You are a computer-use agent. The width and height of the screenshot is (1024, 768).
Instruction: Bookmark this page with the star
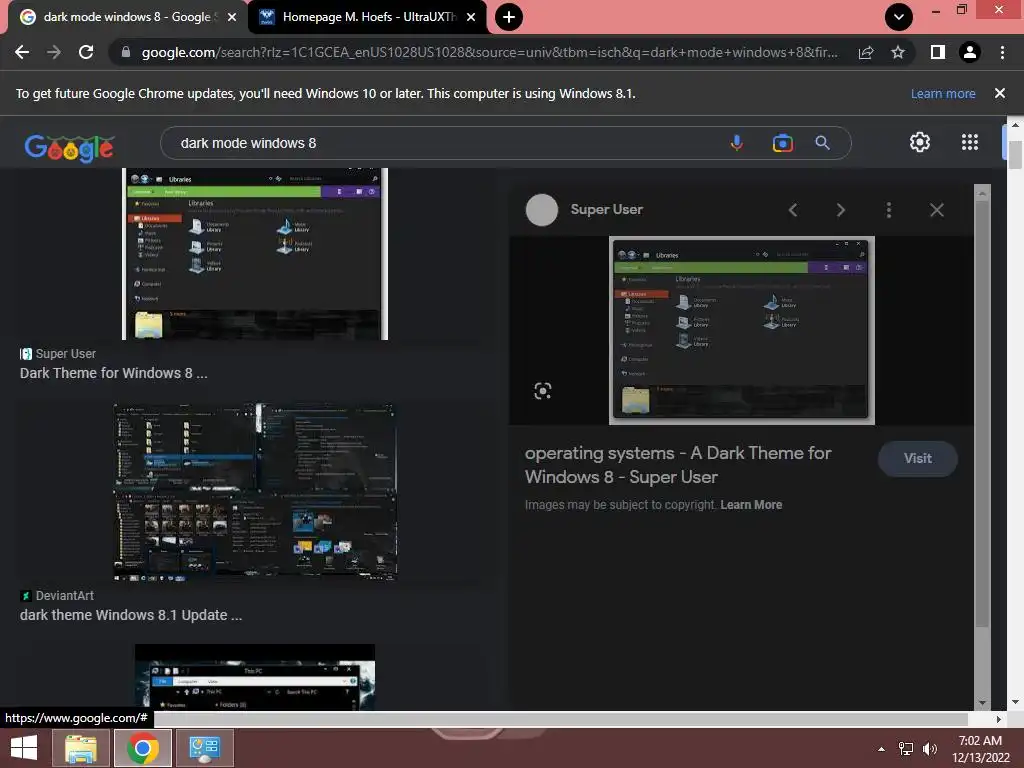click(898, 52)
